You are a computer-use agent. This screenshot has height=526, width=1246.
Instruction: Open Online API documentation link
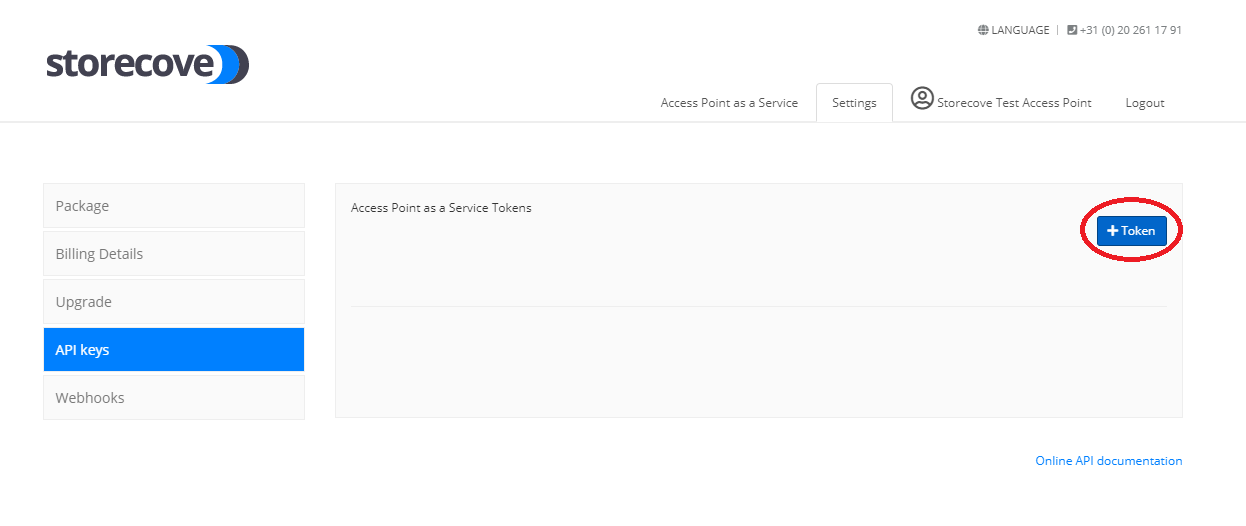tap(1108, 461)
